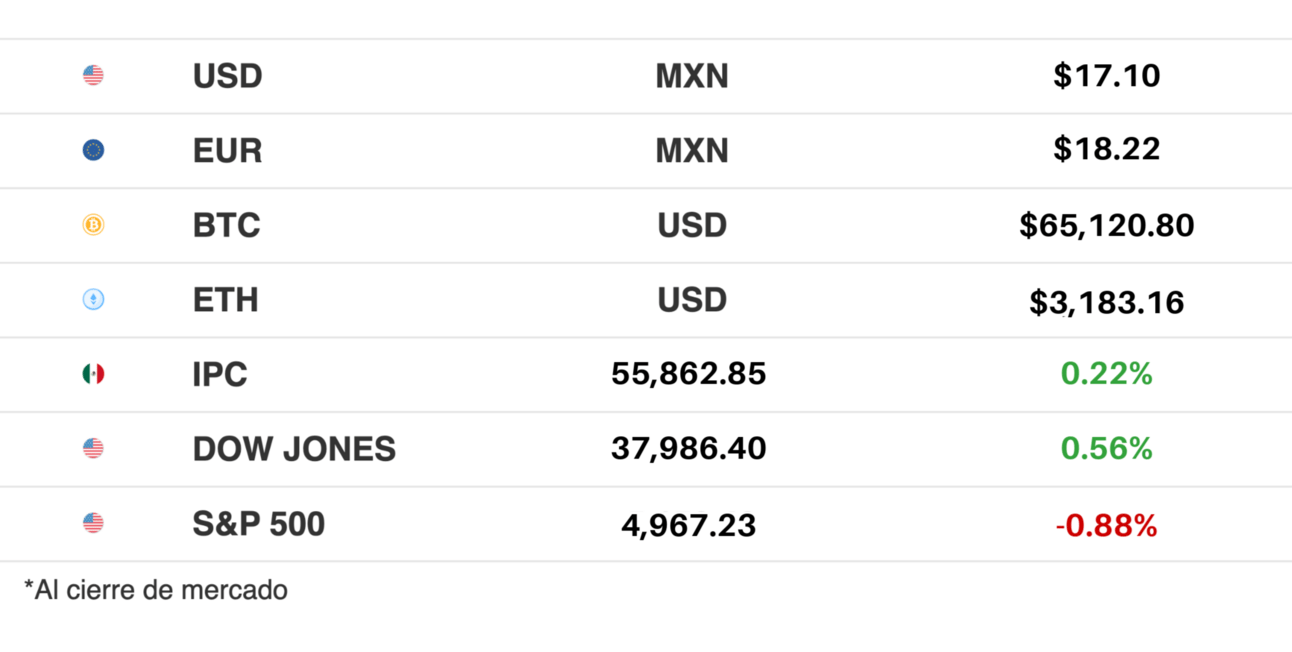
Task: Click the Mexico flag icon
Action: coord(93,374)
